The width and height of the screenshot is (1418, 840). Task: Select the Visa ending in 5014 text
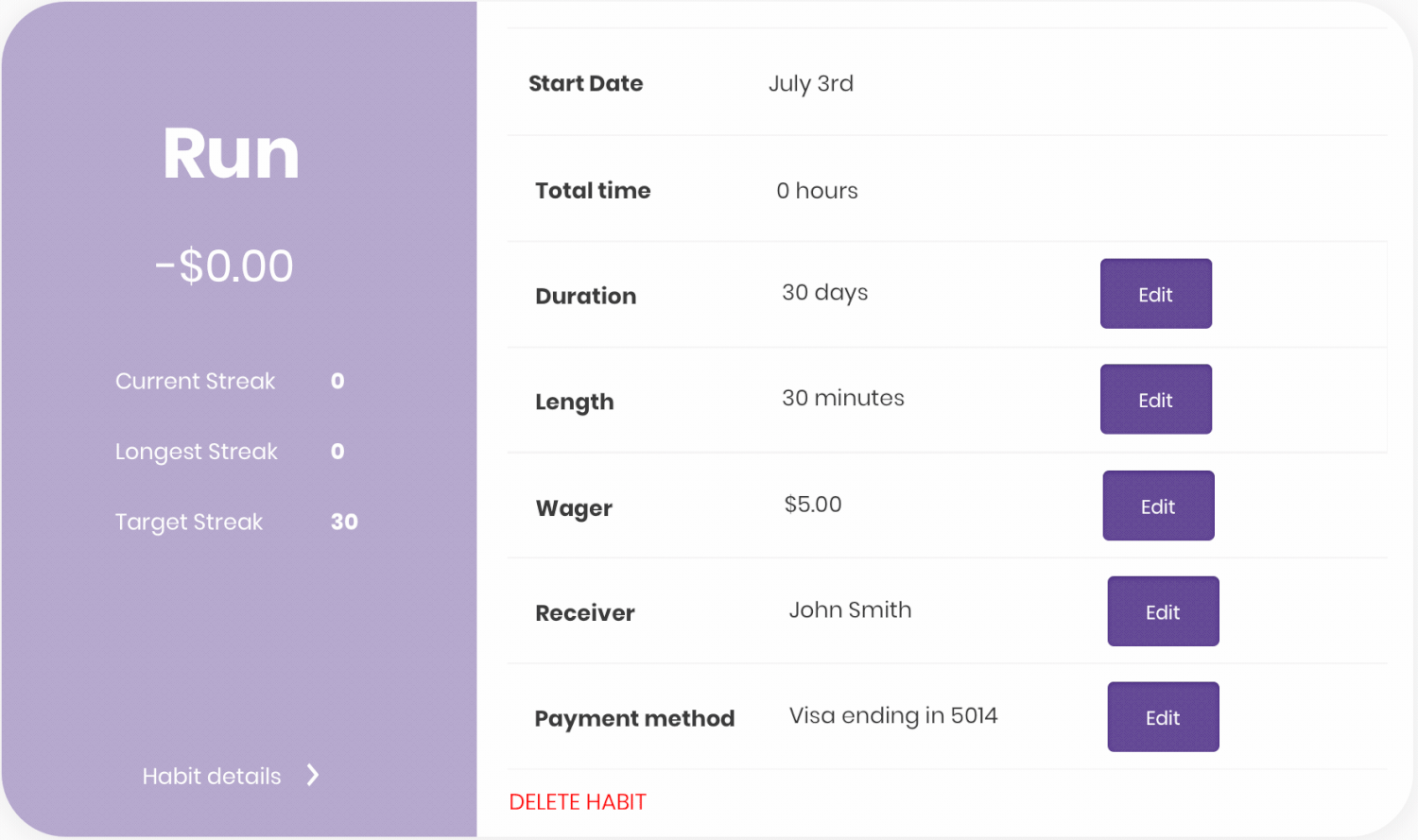point(893,716)
